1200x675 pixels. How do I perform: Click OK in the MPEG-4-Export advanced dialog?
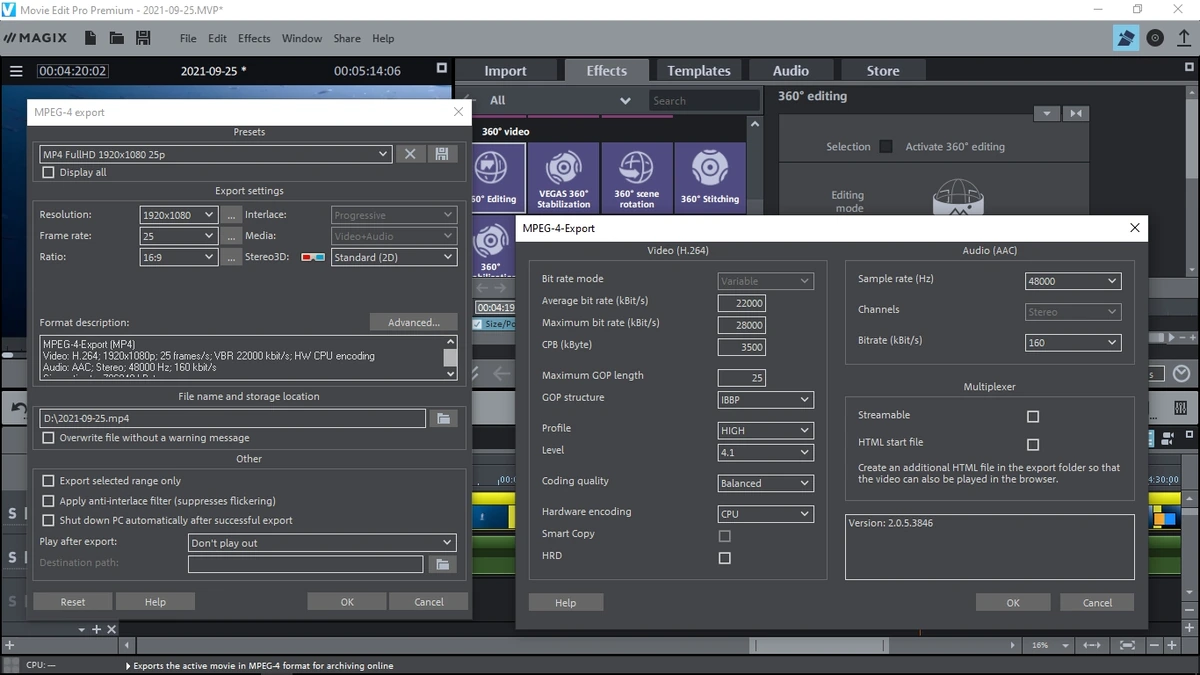coord(1013,603)
